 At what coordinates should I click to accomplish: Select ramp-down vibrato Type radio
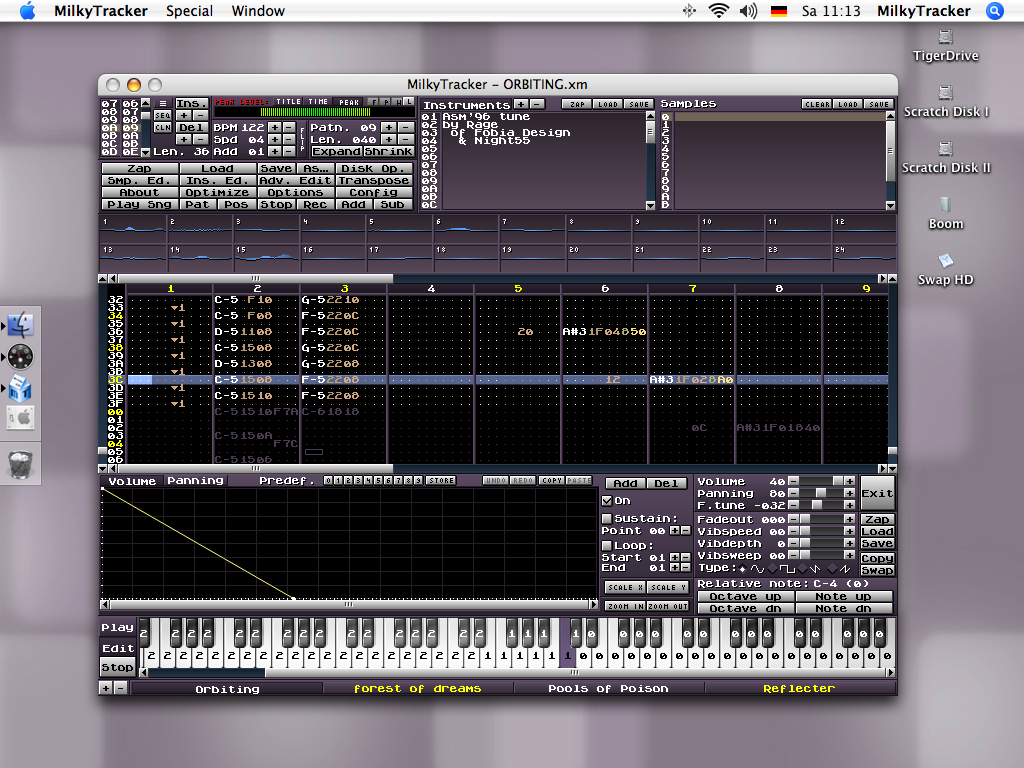(803, 569)
